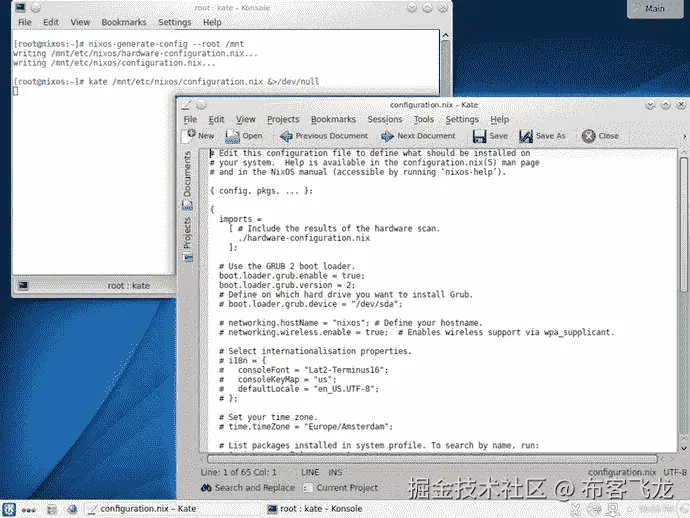Select the root : kate Konsole tab
The image size is (690, 518).
128,286
